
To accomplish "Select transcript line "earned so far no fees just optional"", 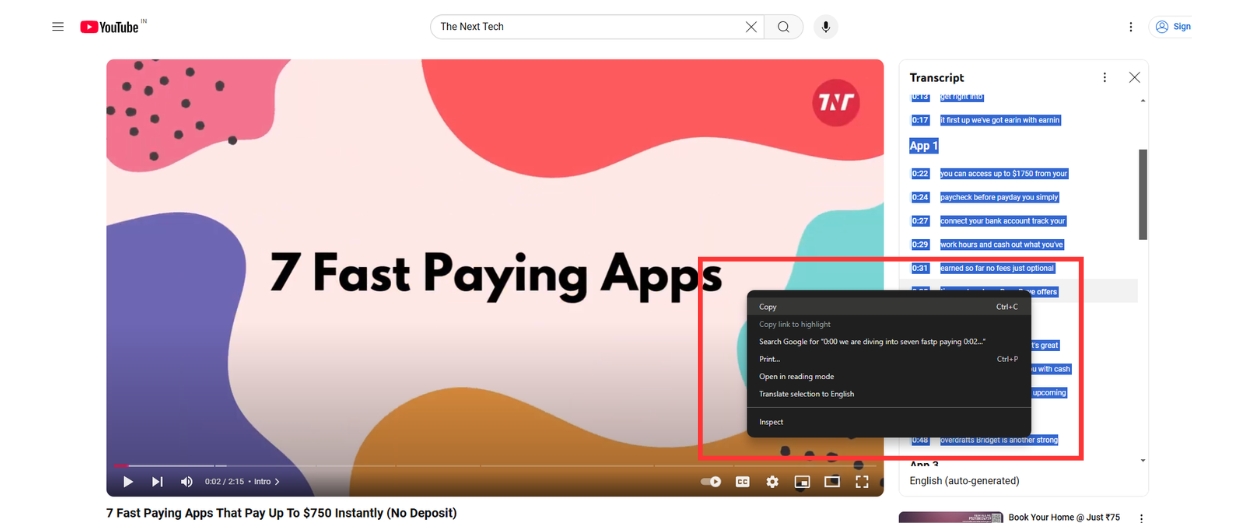I will pyautogui.click(x=997, y=268).
